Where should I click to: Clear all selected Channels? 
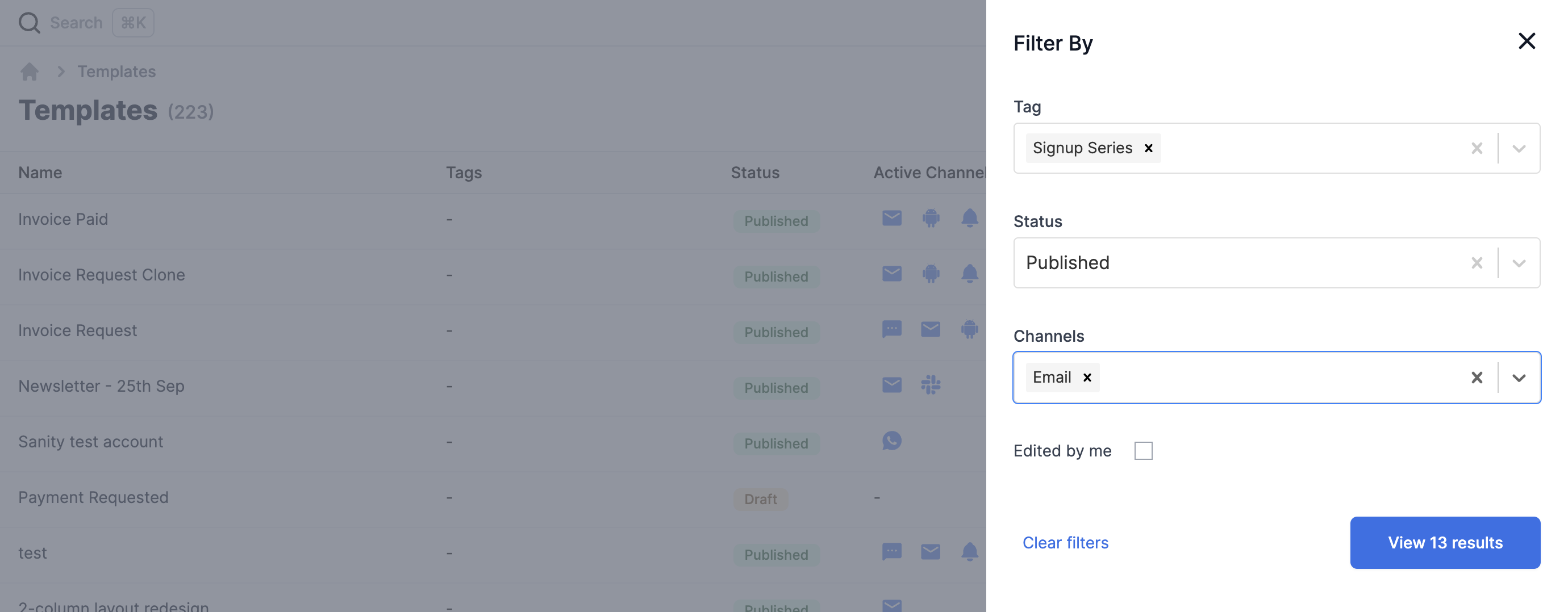[x=1477, y=378]
